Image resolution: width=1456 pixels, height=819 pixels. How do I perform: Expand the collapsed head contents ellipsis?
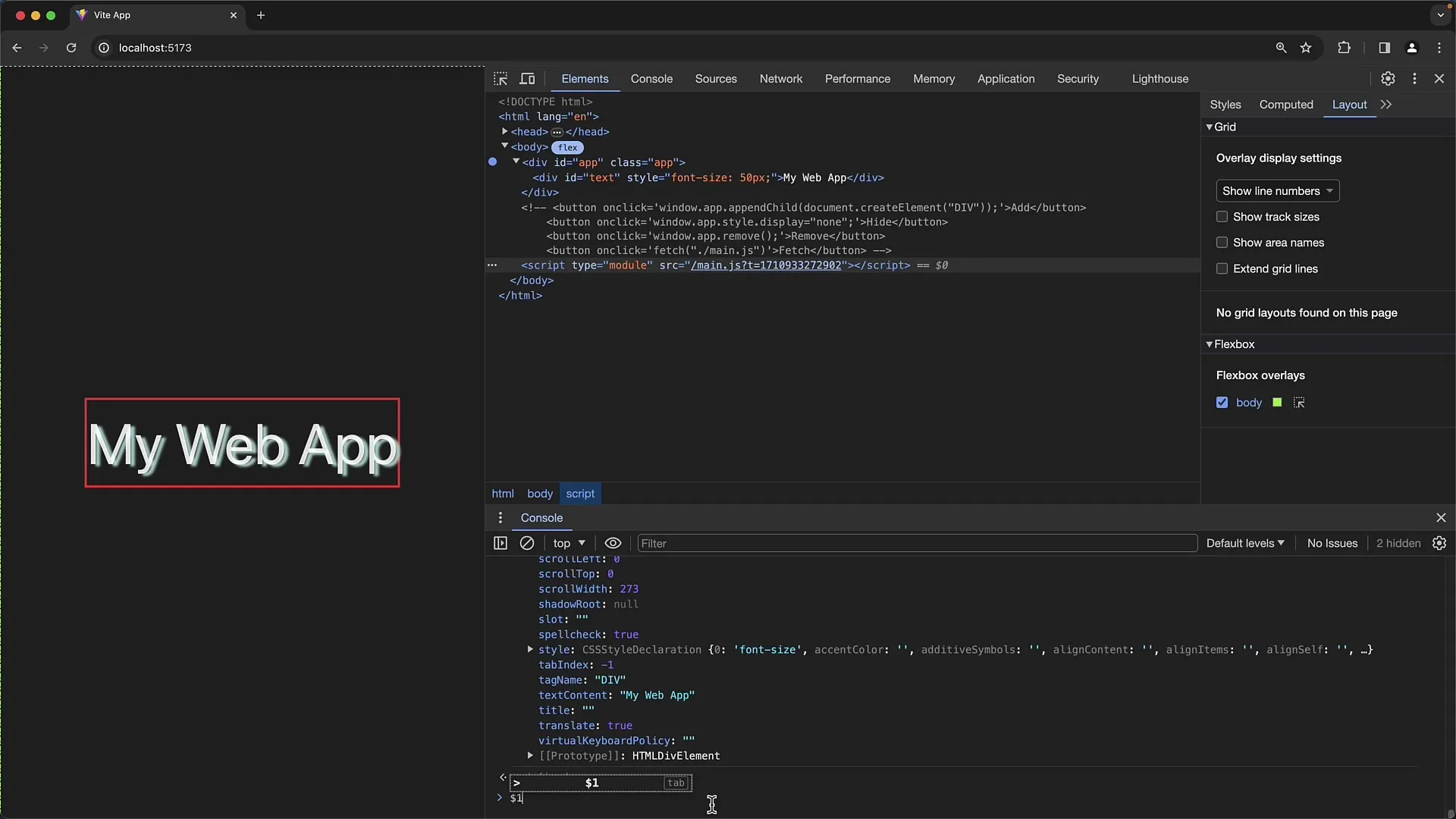(557, 132)
